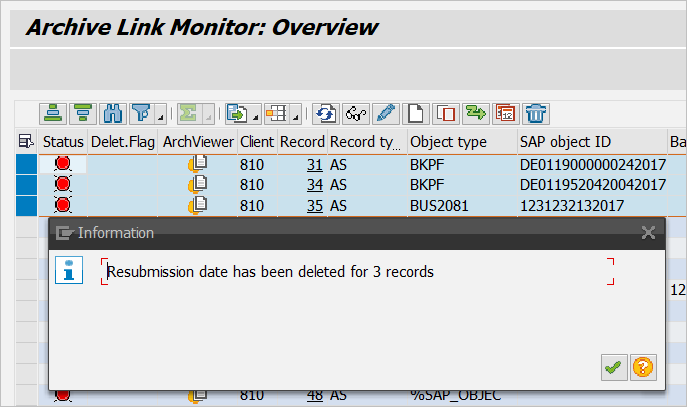The height and width of the screenshot is (407, 687).
Task: Click the Refresh toolbar icon
Action: tap(326, 113)
